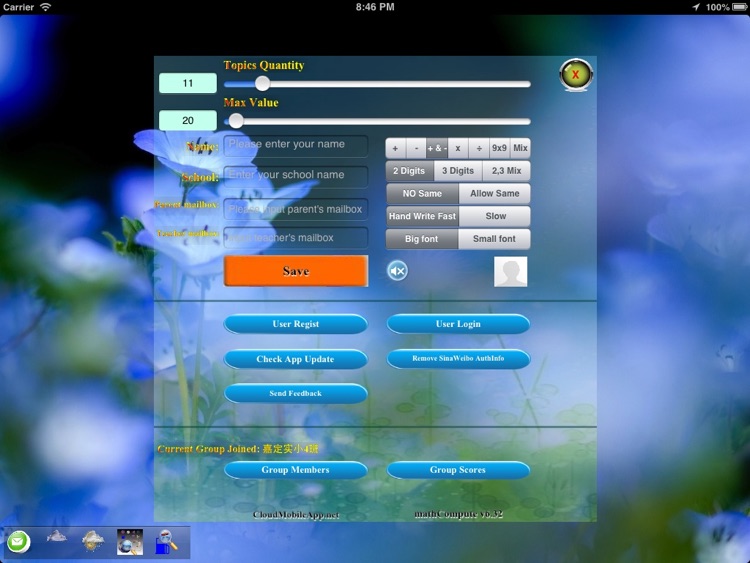The width and height of the screenshot is (750, 563).
Task: Select the NO Same option
Action: [x=422, y=194]
